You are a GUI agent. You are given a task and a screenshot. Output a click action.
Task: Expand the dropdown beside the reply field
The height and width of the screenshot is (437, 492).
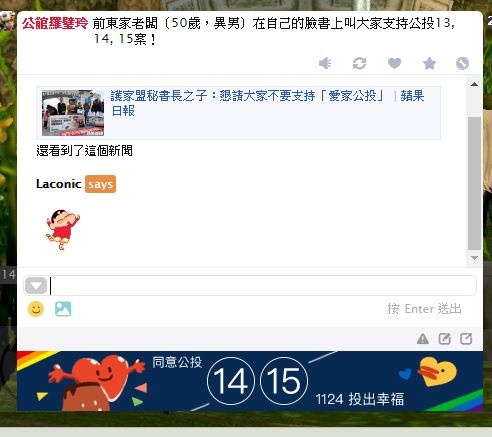click(x=36, y=285)
